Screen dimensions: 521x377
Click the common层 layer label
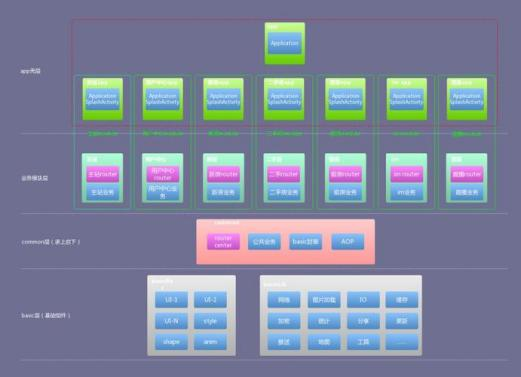point(51,242)
